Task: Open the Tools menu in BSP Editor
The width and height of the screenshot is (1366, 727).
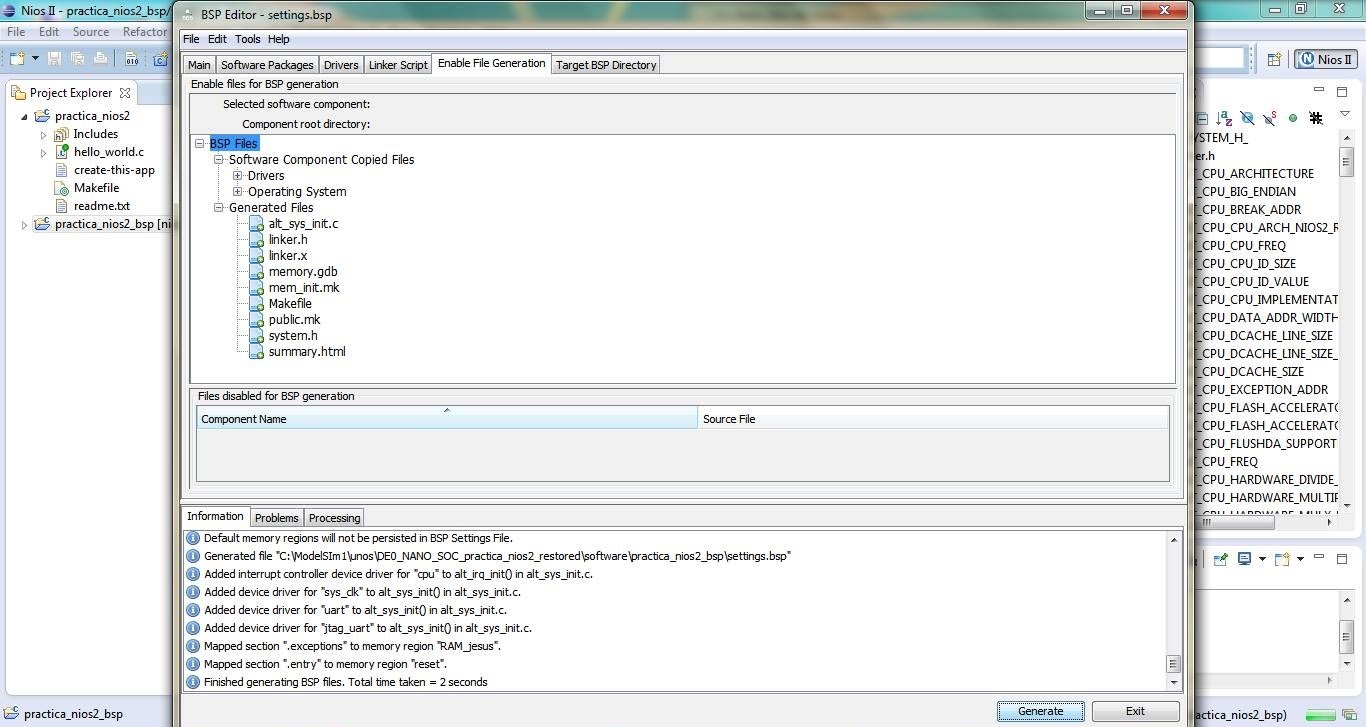Action: click(x=247, y=39)
